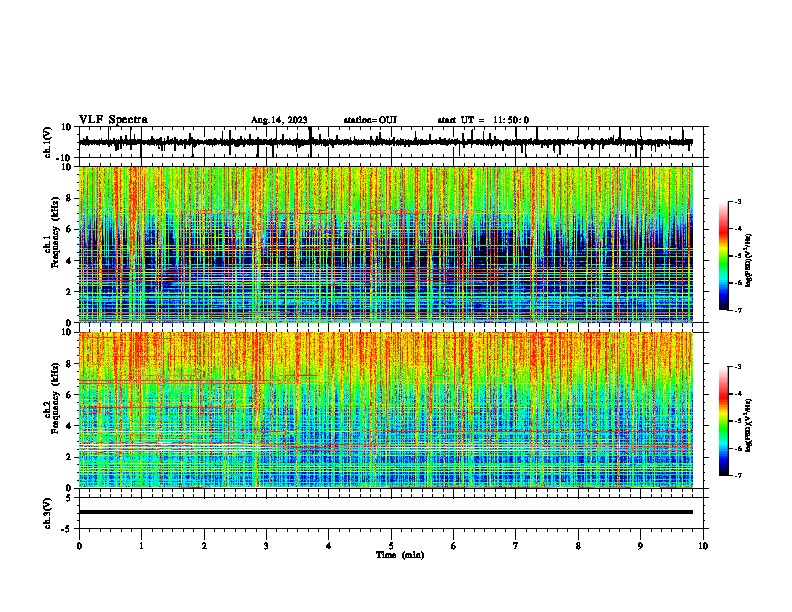The height and width of the screenshot is (612, 792).
Task: Select the date text "Aug.14, 2023"
Action: pos(279,120)
